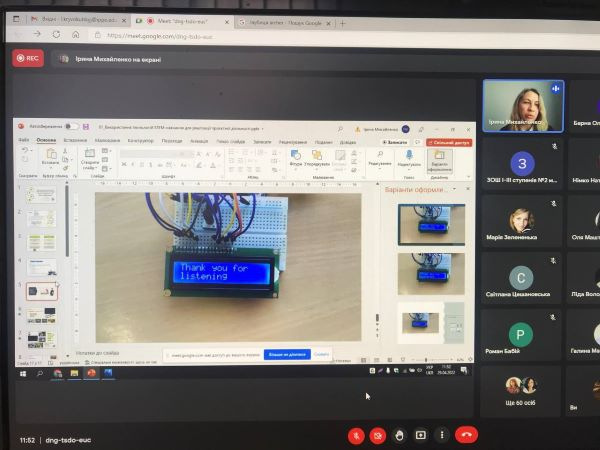Click the taskbar search magnifier icon
The width and height of the screenshot is (600, 450).
[40, 373]
